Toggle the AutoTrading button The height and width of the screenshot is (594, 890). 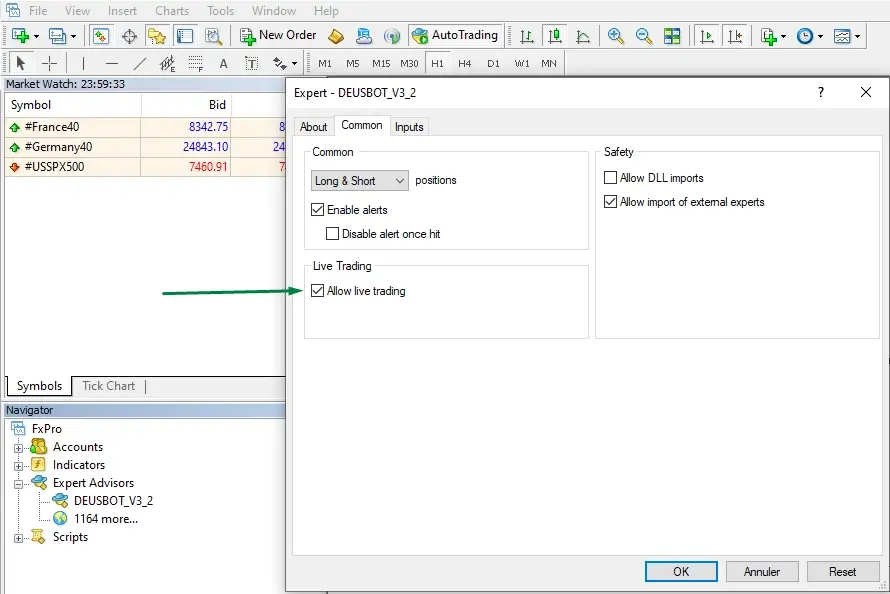pos(455,35)
